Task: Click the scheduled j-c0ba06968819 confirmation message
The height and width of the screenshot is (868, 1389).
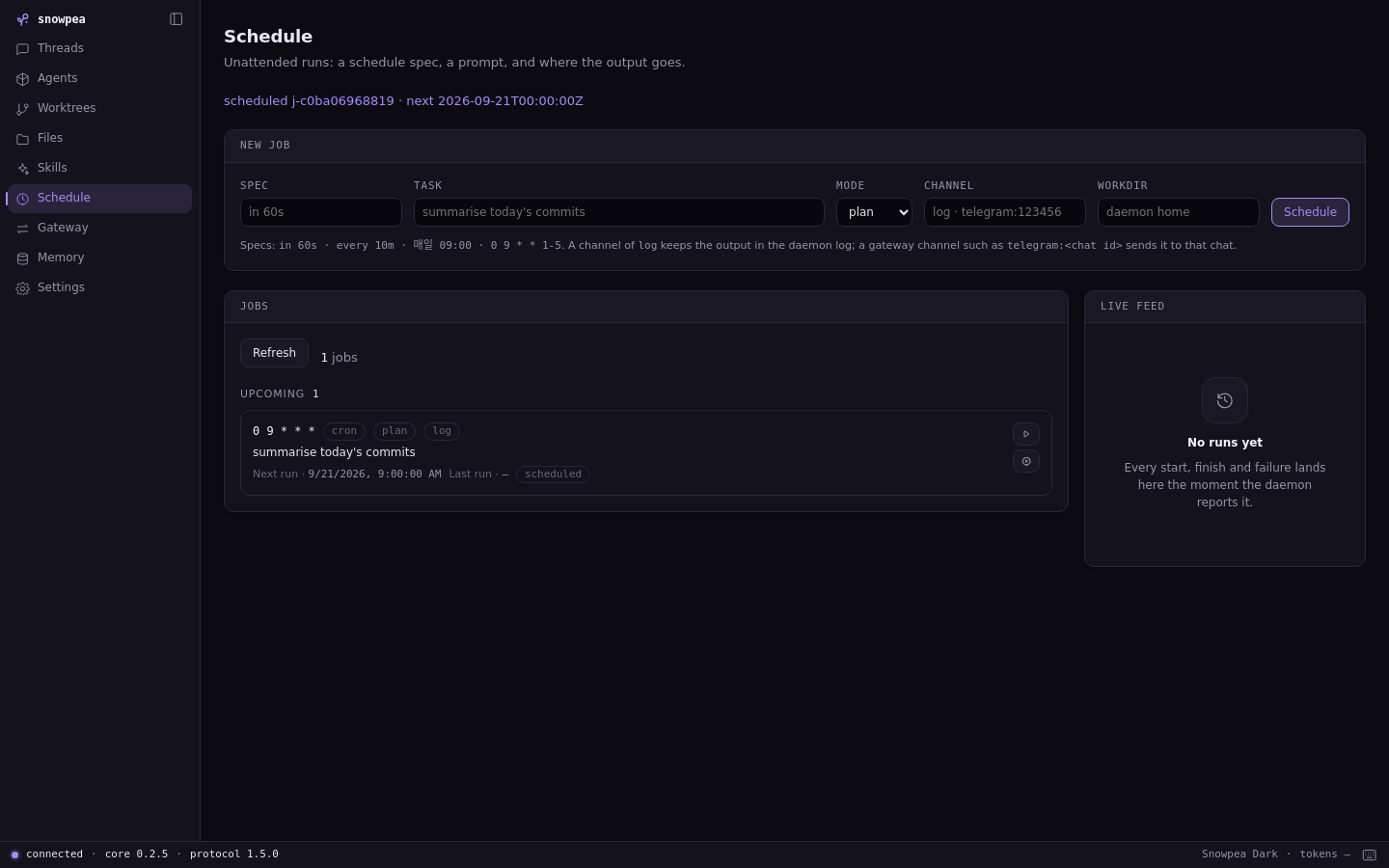Action: [x=403, y=101]
